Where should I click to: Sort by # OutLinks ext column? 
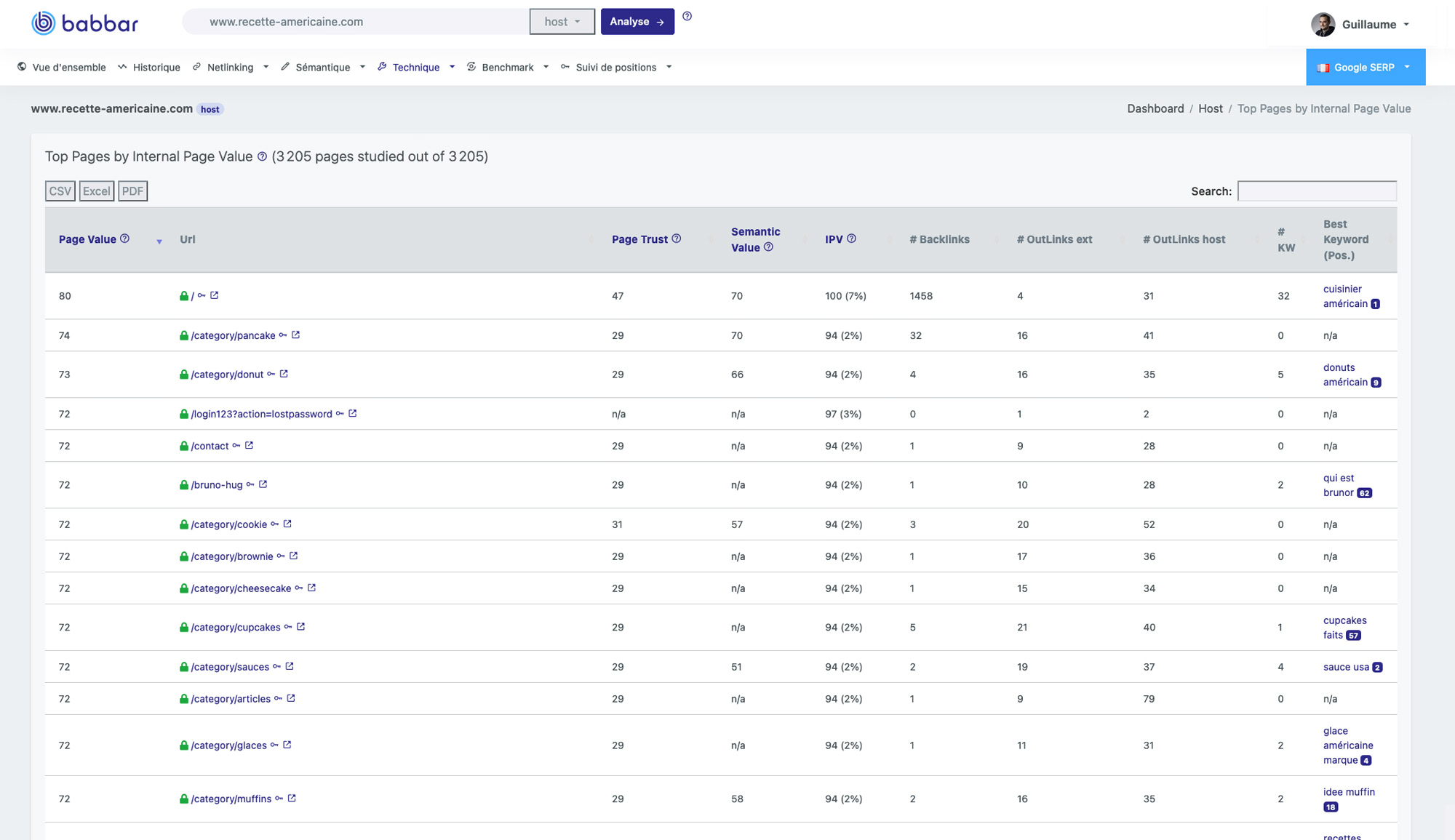pos(1054,239)
